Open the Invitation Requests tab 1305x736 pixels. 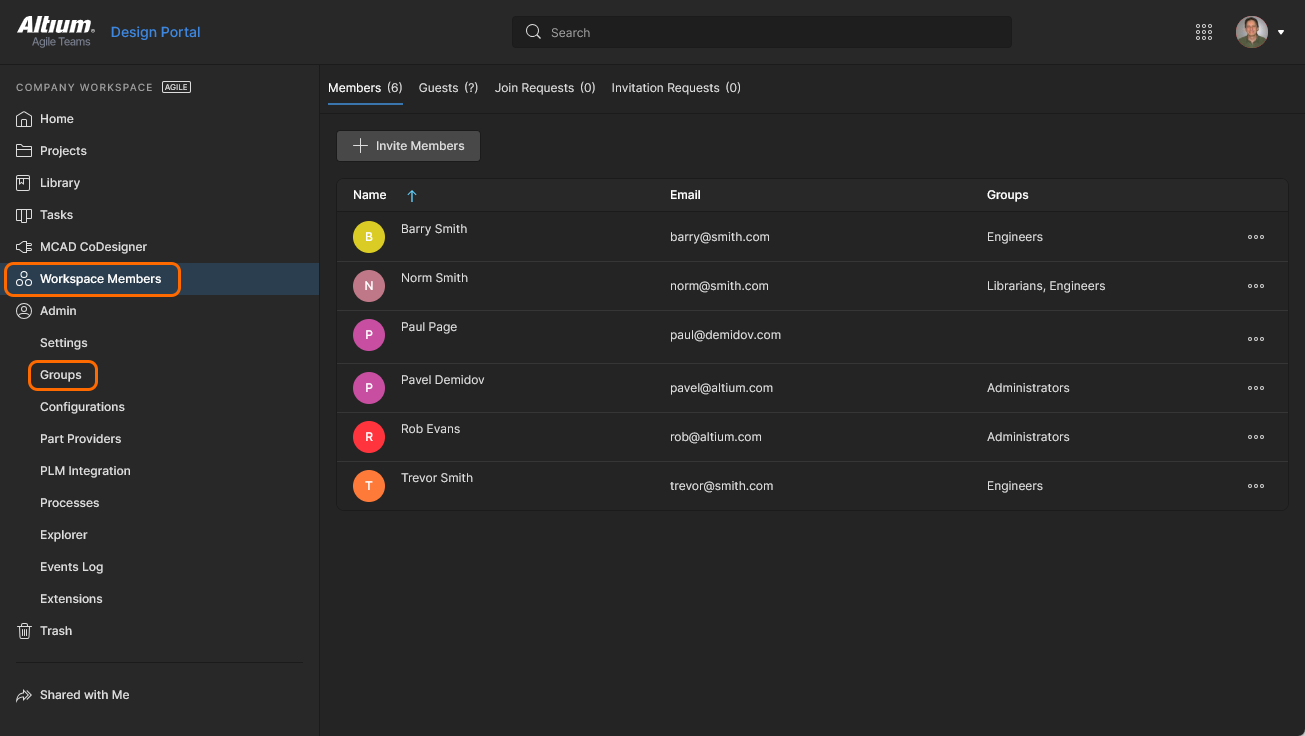point(676,88)
